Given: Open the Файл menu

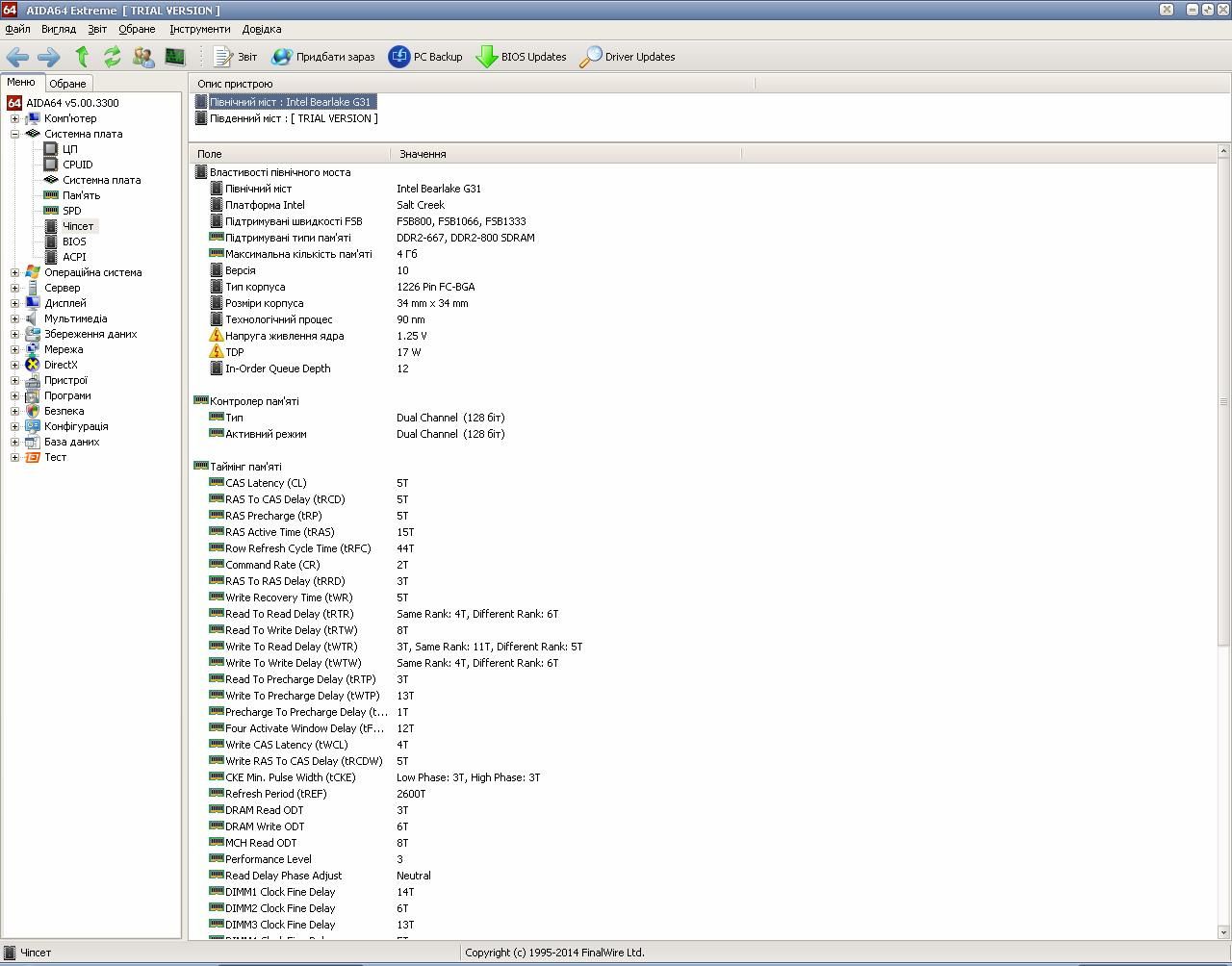Looking at the screenshot, I should (x=17, y=29).
